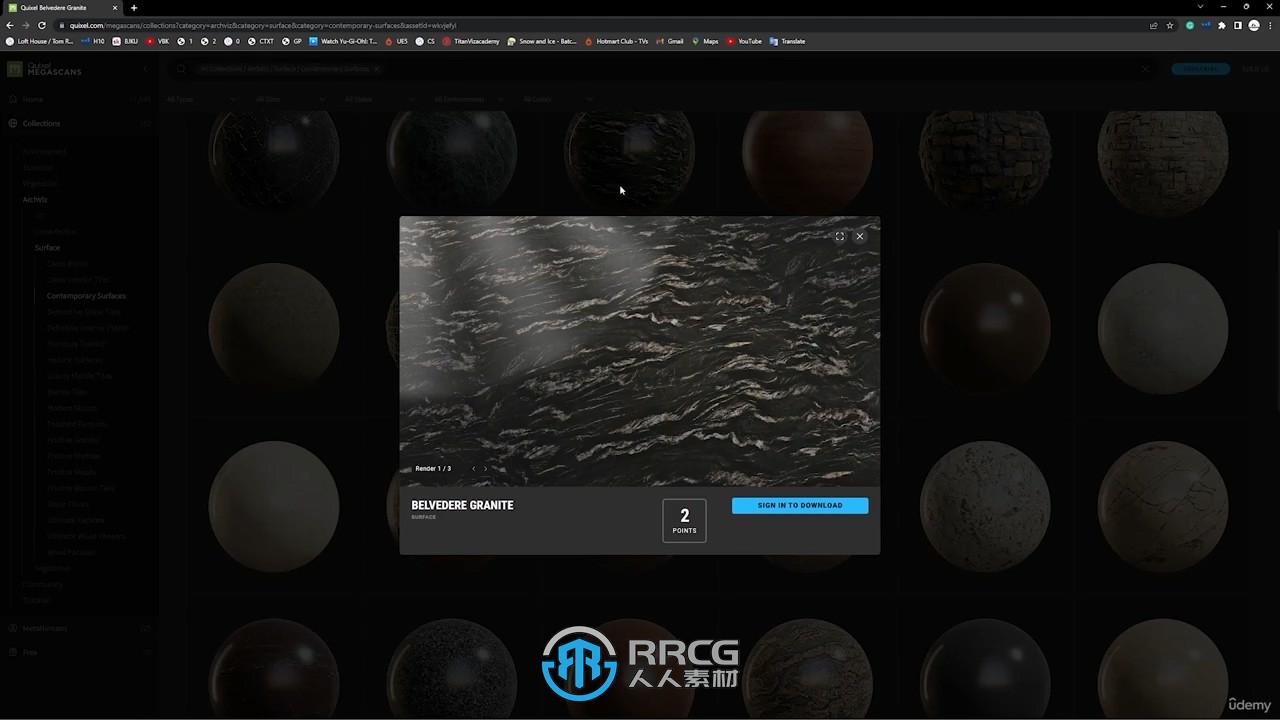1280x720 pixels.
Task: Click Sign In link in header
Action: [x=1254, y=69]
